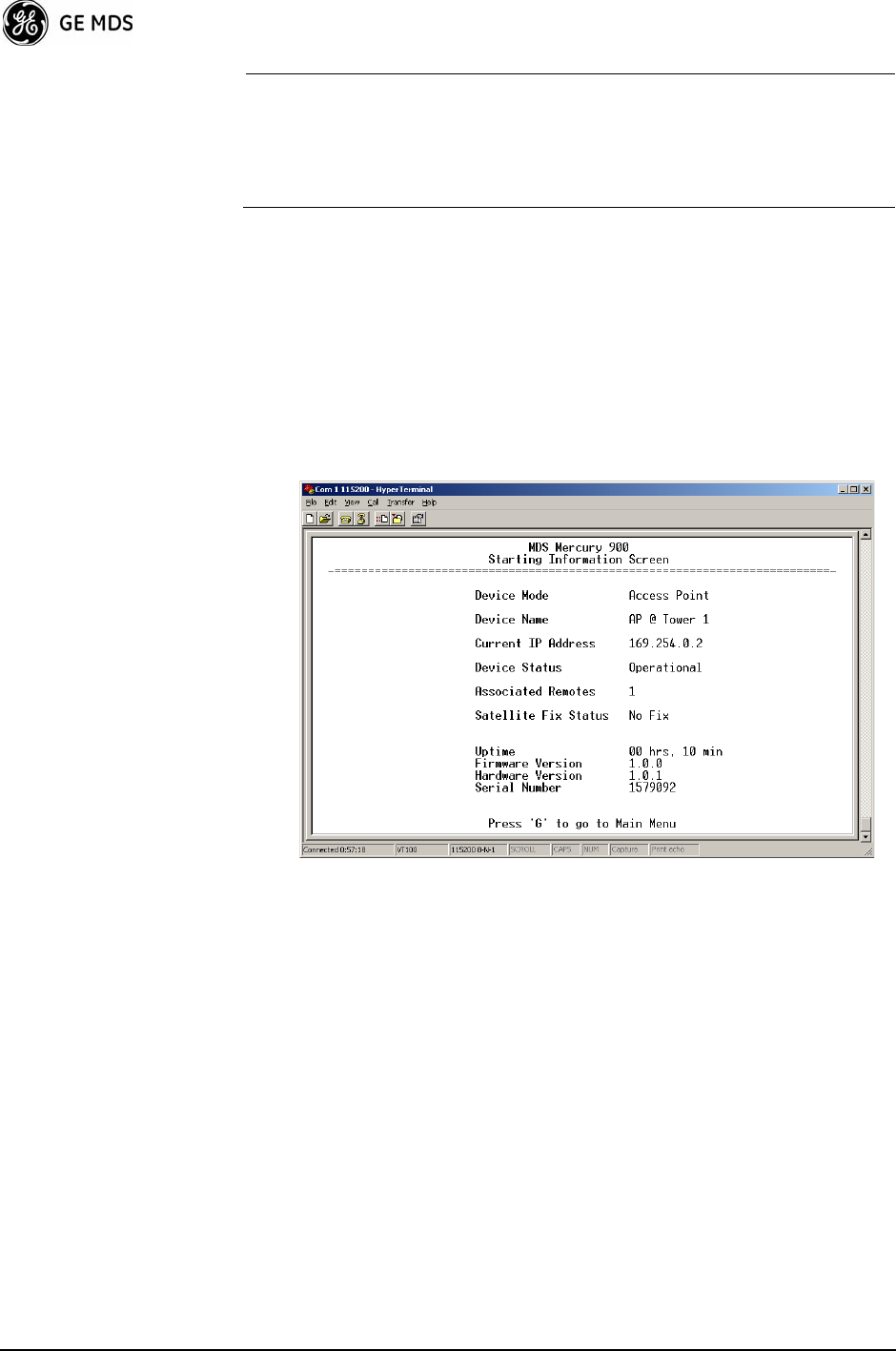Click the New connection toolbar icon
Viewport: 896px width, 1351px height.
[310, 519]
